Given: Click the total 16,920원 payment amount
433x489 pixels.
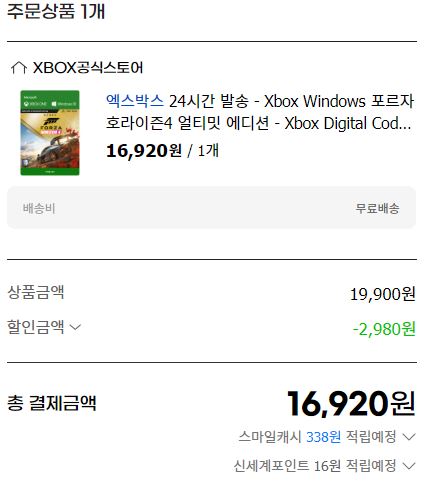Looking at the screenshot, I should (351, 404).
